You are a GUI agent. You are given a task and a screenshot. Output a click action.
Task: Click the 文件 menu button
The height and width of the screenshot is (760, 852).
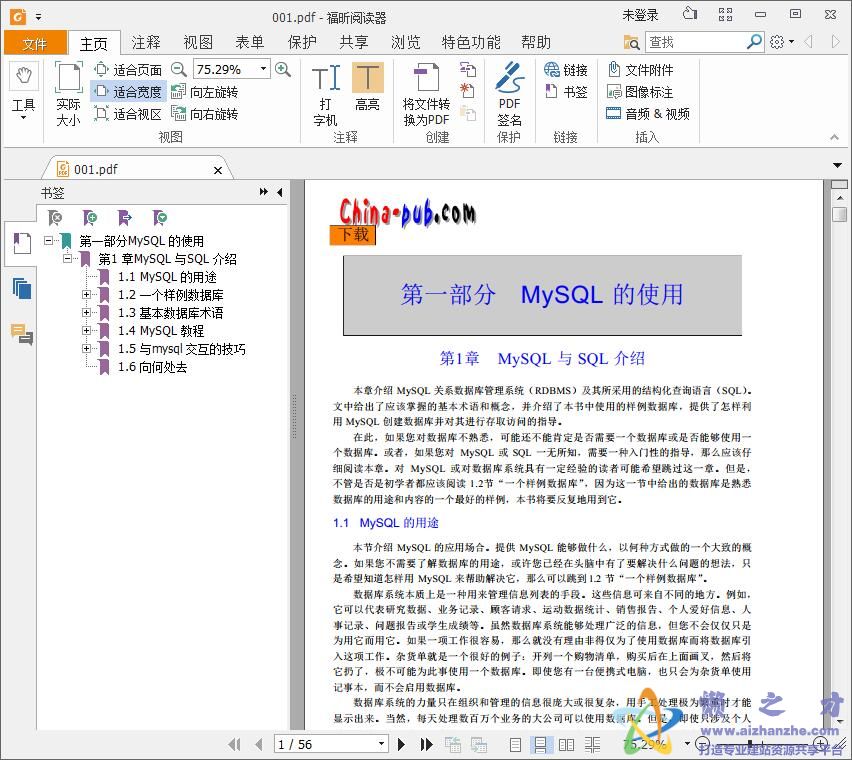point(35,43)
